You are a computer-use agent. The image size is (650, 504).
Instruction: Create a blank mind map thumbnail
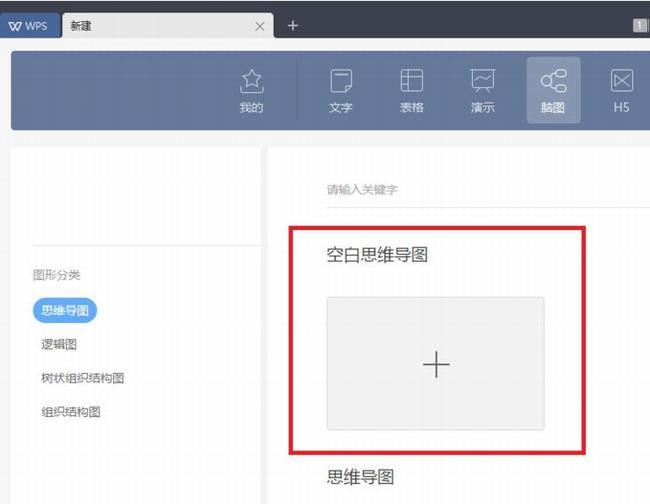click(x=435, y=364)
